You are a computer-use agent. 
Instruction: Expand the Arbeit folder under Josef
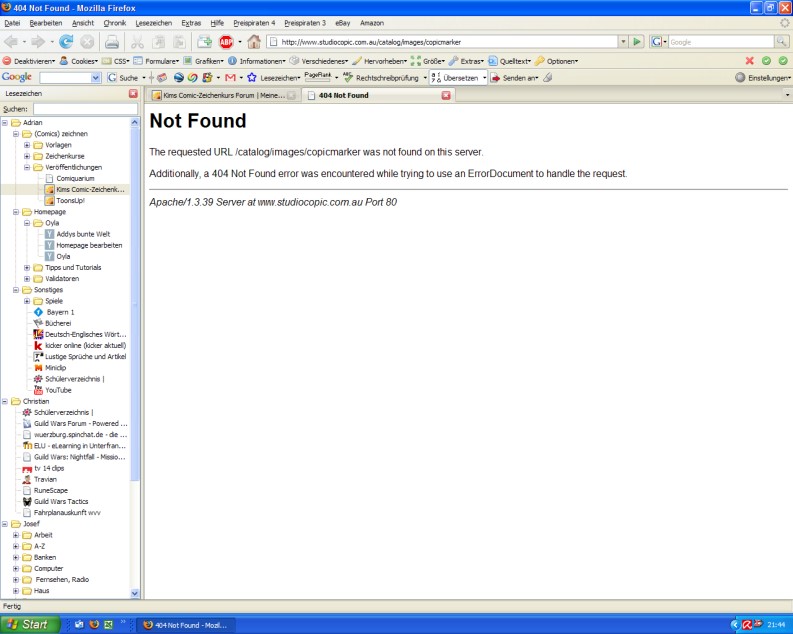(16, 535)
